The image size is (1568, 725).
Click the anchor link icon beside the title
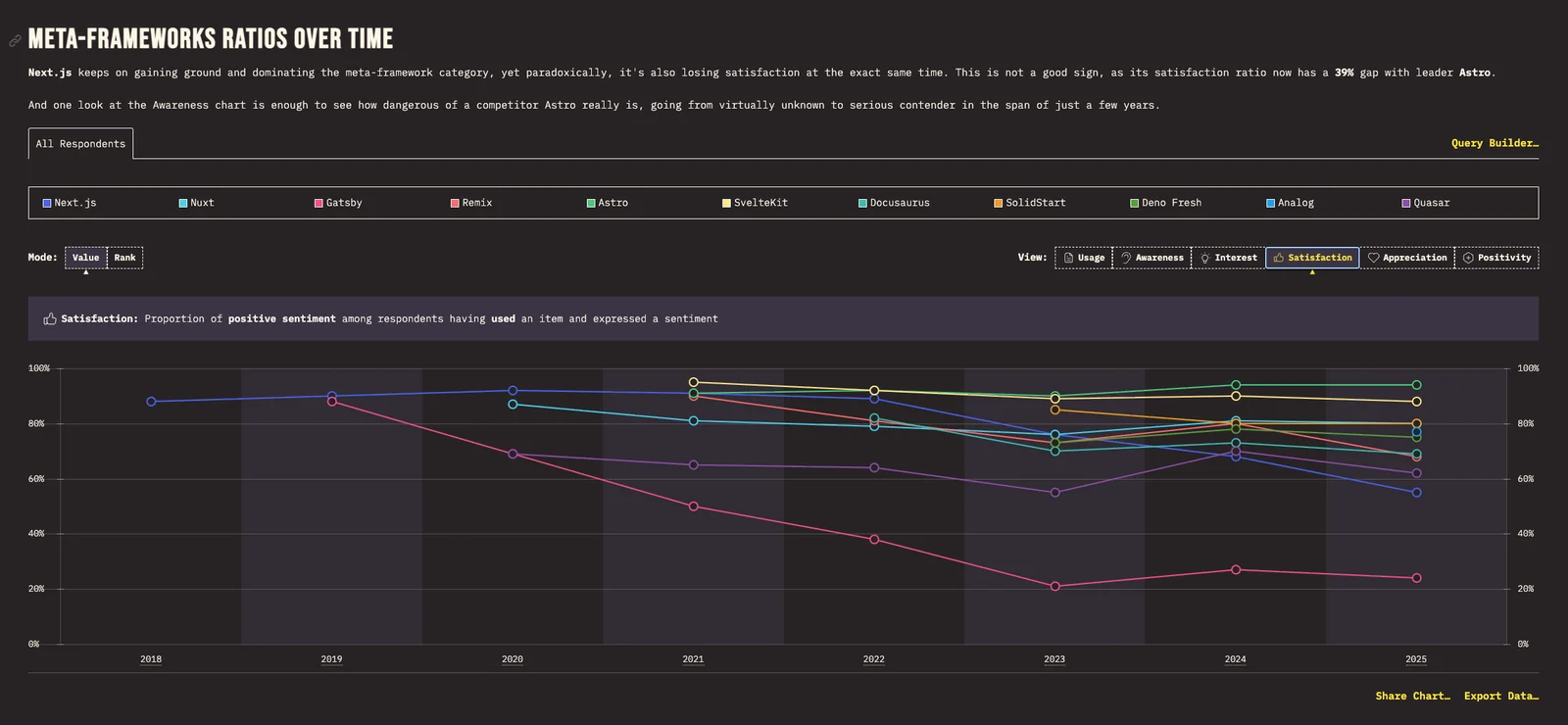tap(15, 41)
